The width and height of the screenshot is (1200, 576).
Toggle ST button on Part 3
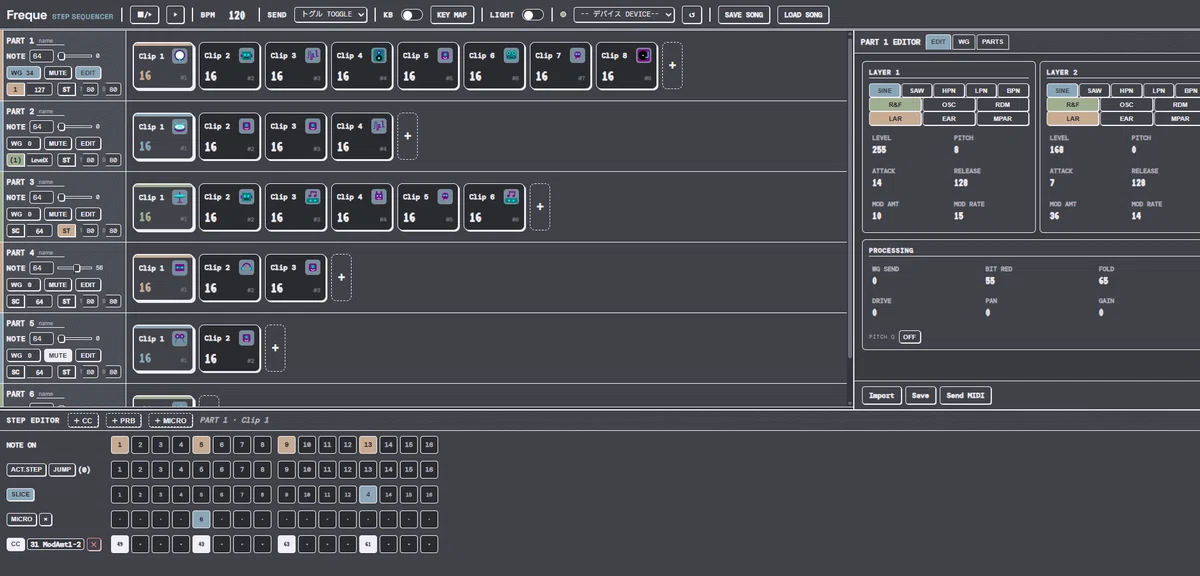(66, 230)
